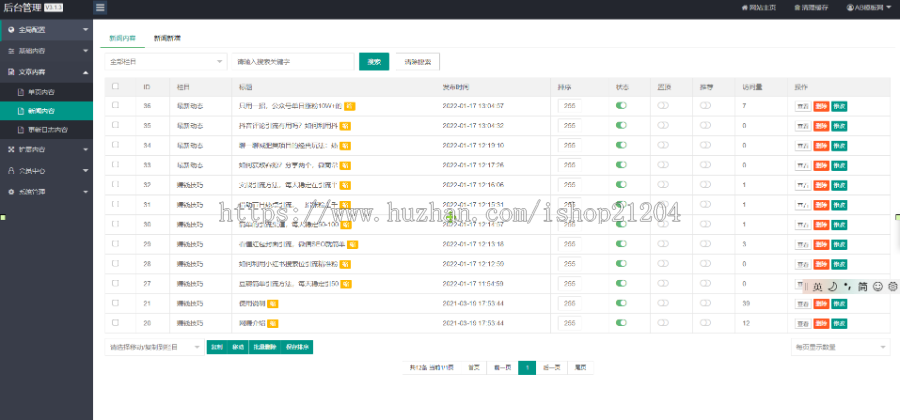Enable the recommend switch for ID 35
900x420 pixels.
click(x=705, y=125)
